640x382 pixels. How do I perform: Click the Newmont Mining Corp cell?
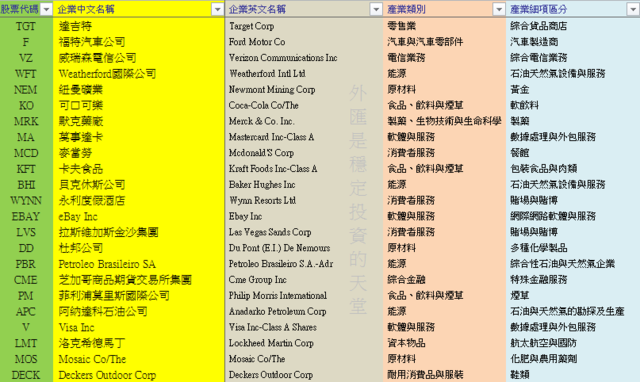[x=304, y=90]
